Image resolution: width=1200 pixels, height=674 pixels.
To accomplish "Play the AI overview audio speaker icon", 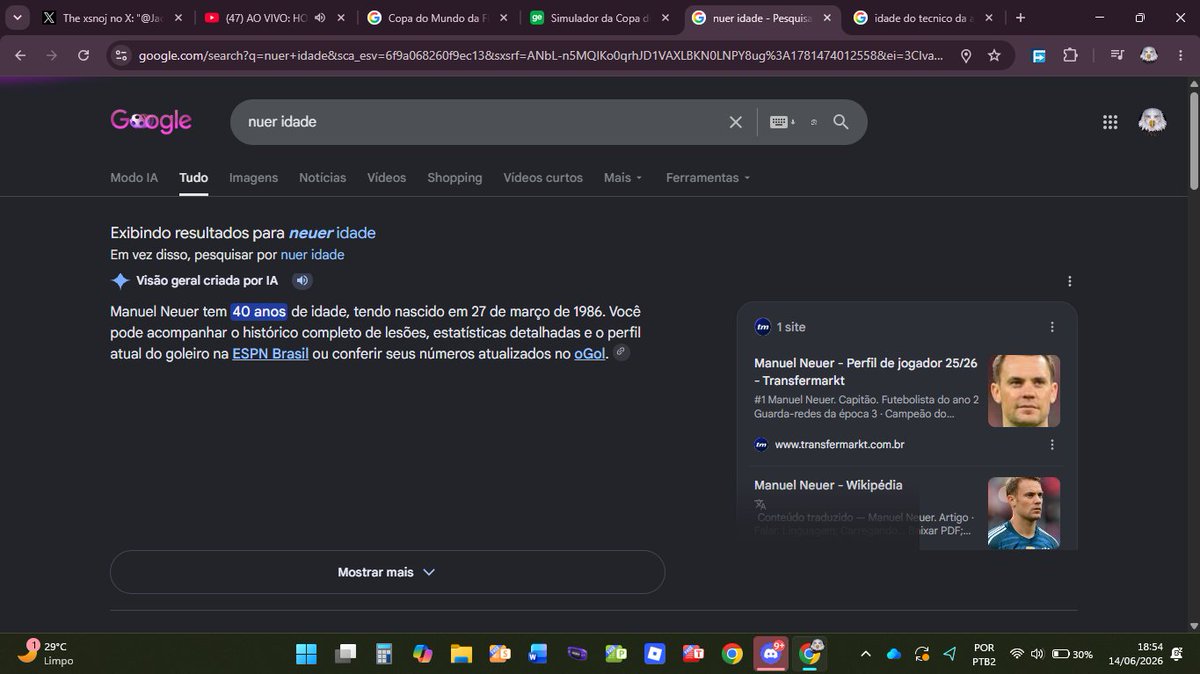I will tap(302, 281).
